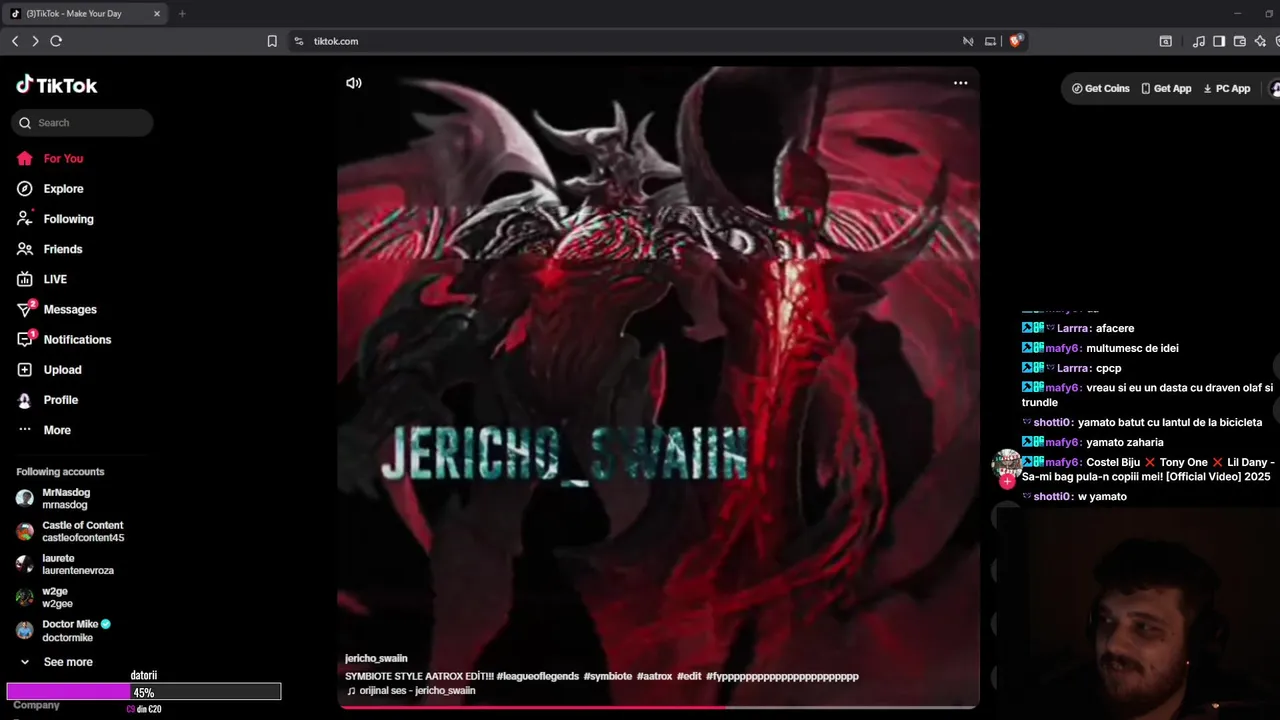This screenshot has height=720, width=1280.
Task: Open the Following feed
Action: pyautogui.click(x=68, y=219)
